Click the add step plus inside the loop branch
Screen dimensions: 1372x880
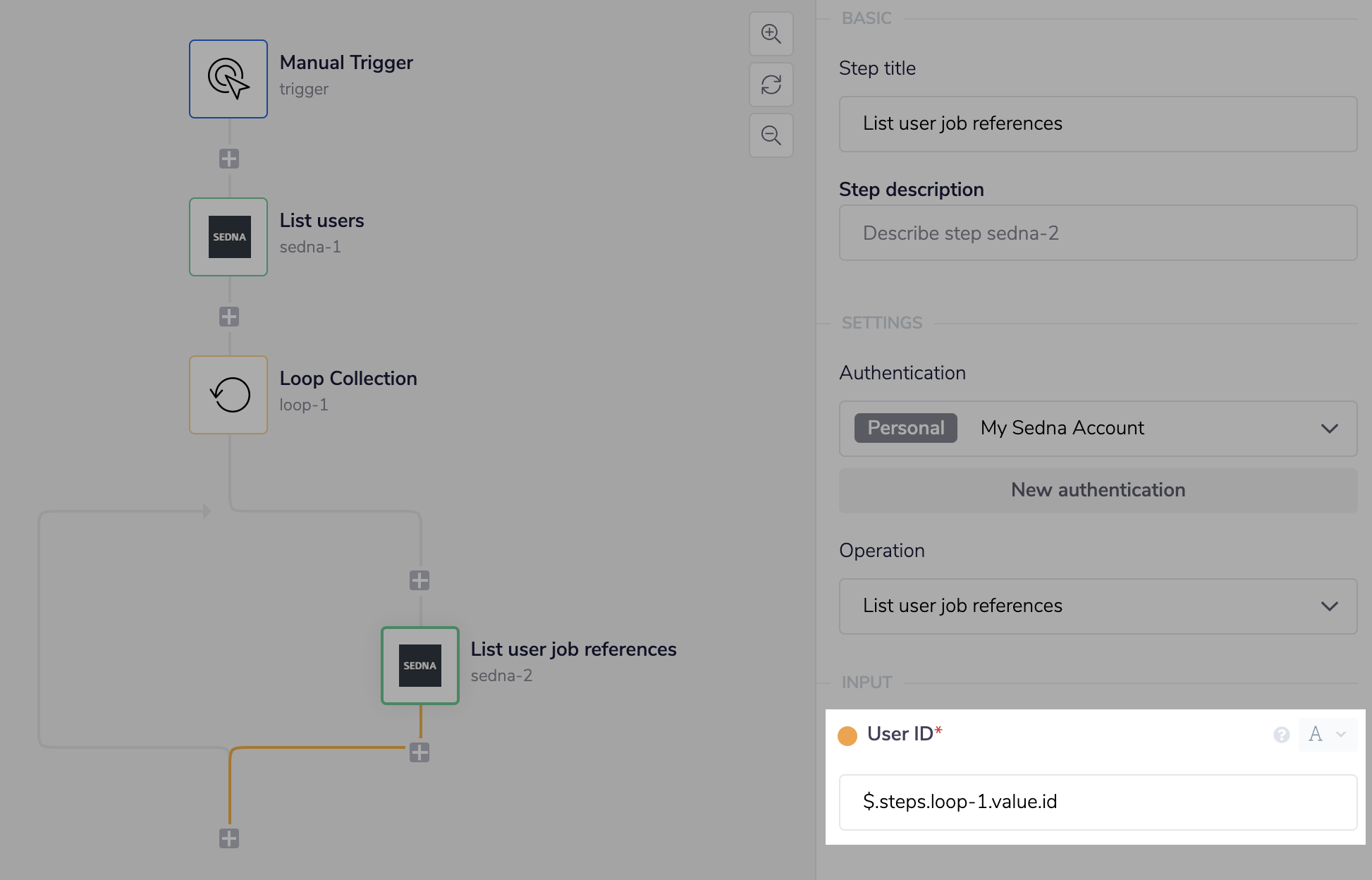pos(419,580)
